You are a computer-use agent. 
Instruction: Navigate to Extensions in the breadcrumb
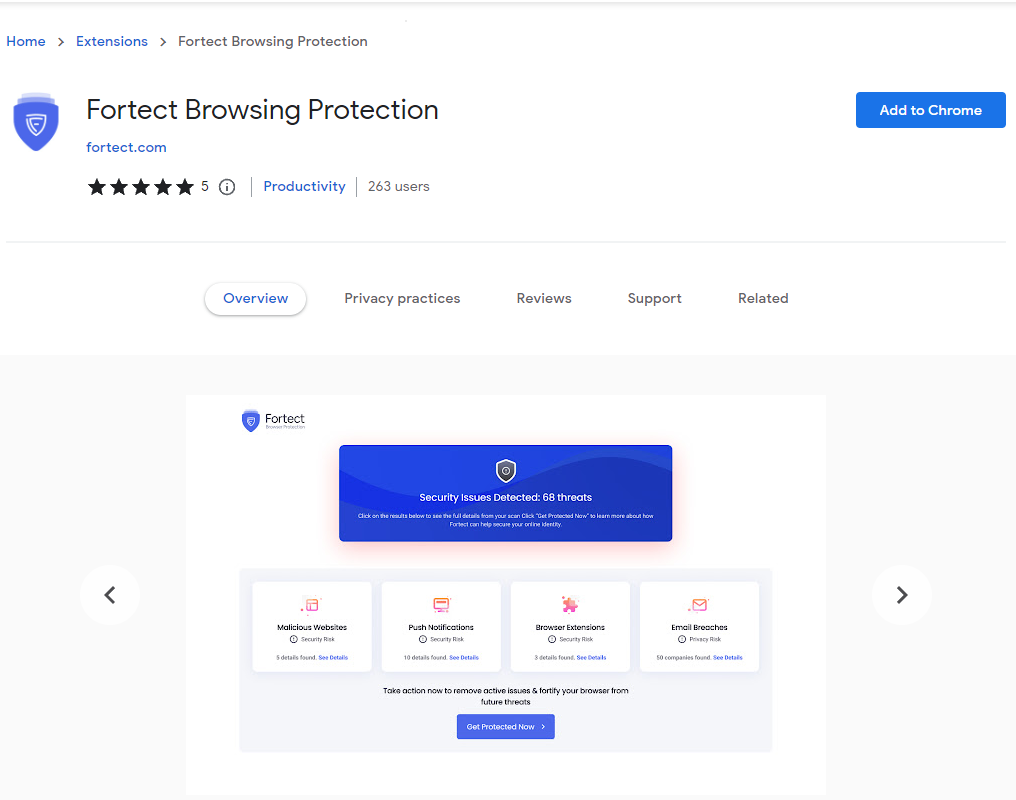(x=112, y=41)
